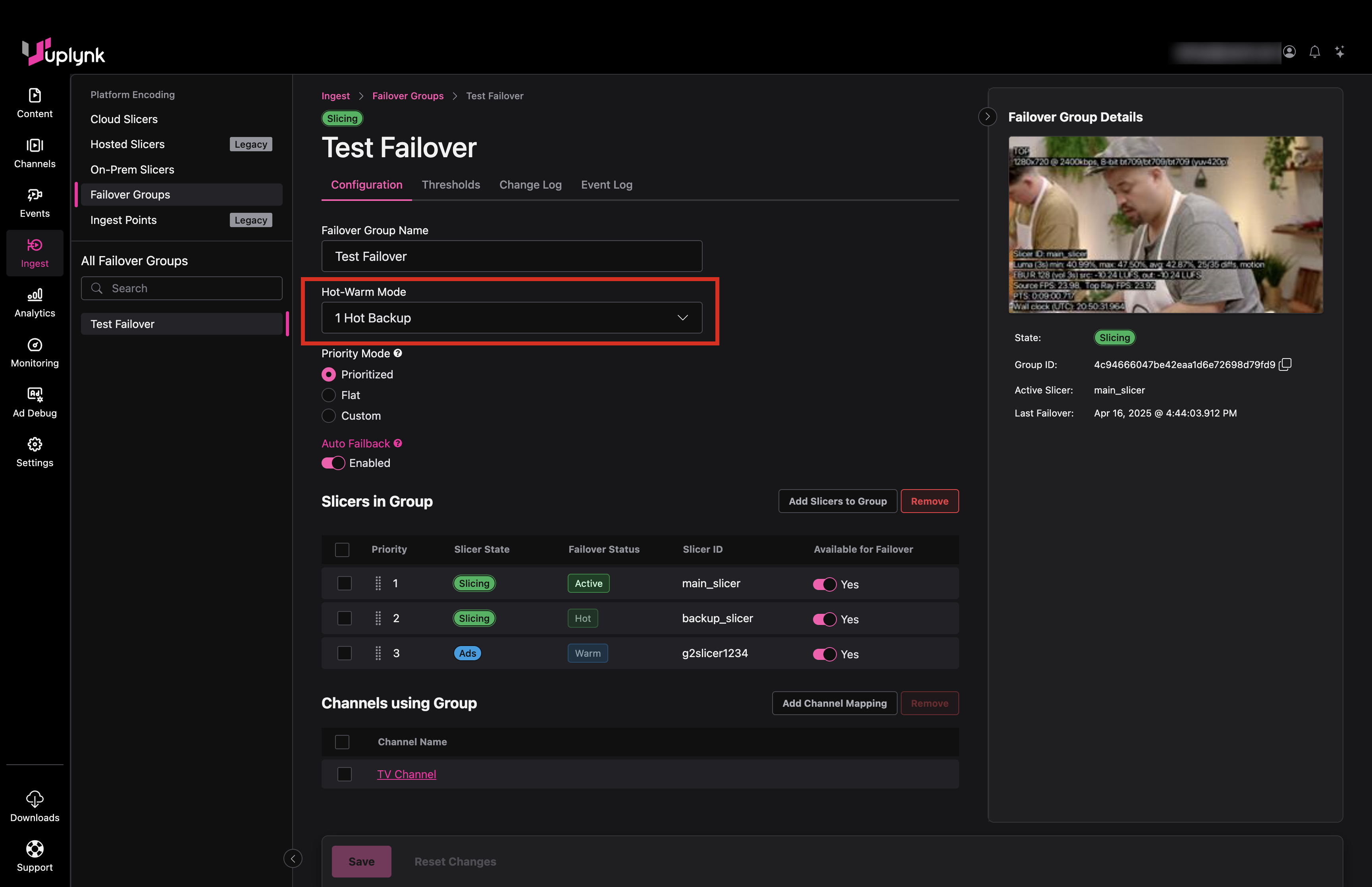Select the Flat priority mode
Screen dimensions: 1372x887
(x=329, y=395)
